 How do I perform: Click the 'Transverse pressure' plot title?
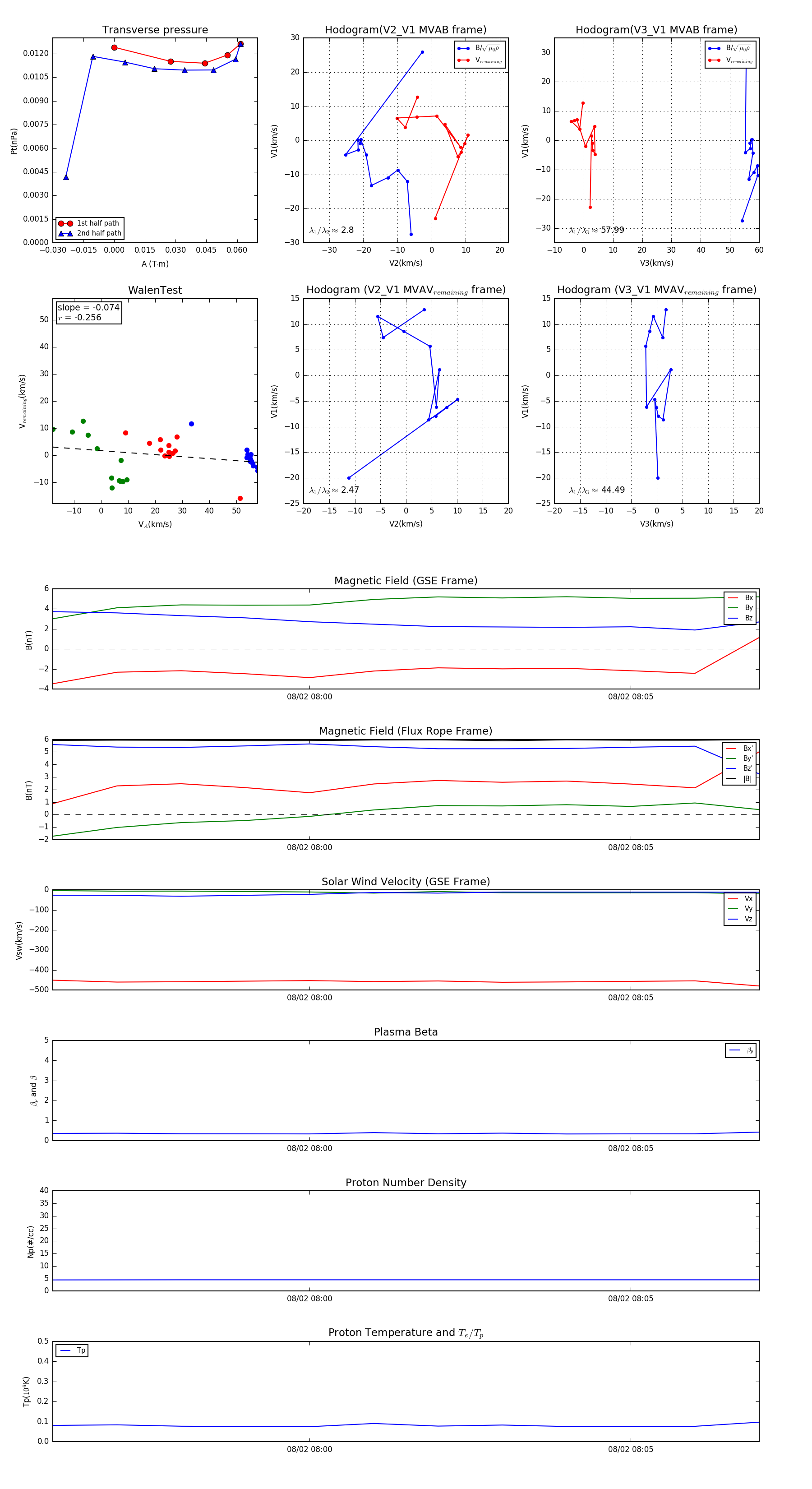pyautogui.click(x=155, y=30)
